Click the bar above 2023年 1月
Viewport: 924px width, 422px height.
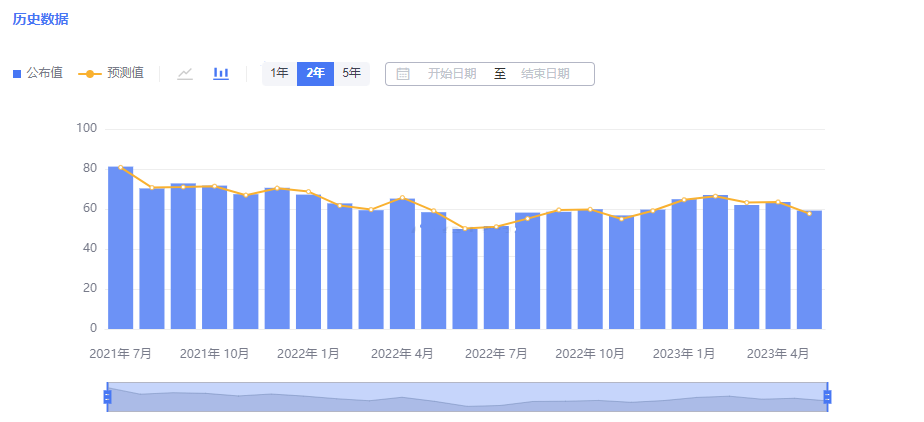click(684, 264)
